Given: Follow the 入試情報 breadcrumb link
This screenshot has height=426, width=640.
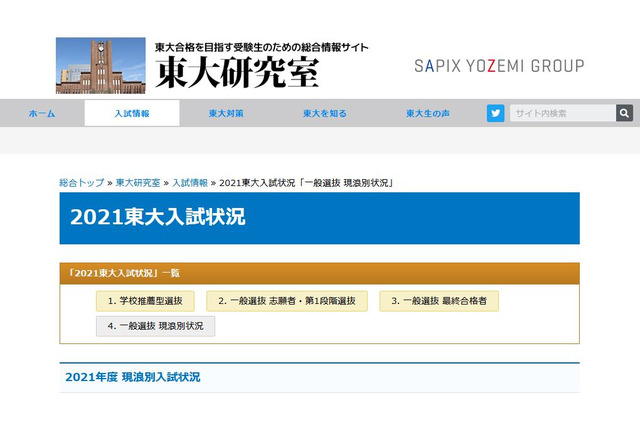Looking at the screenshot, I should click(x=190, y=183).
